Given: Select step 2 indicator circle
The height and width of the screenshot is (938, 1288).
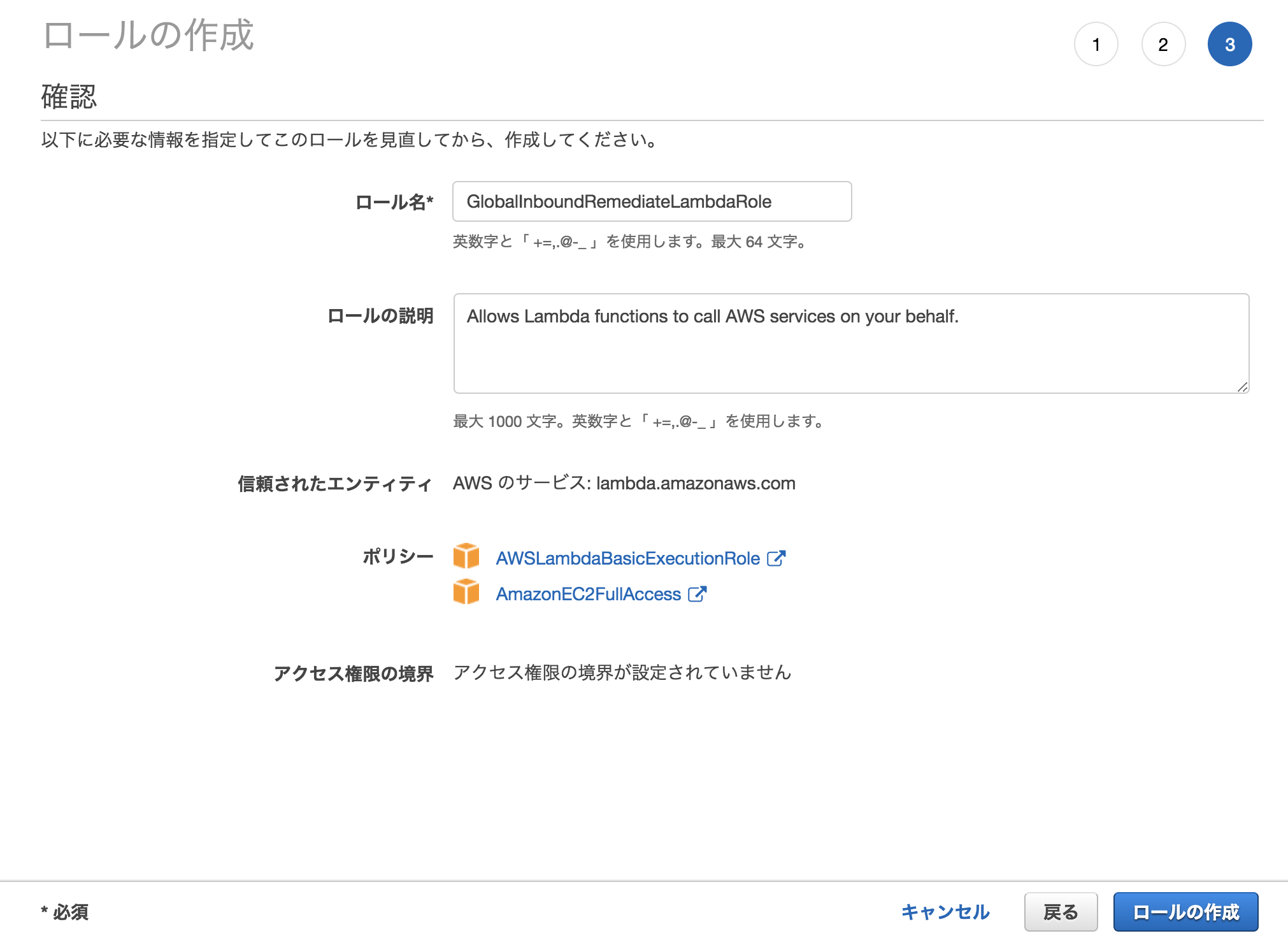Looking at the screenshot, I should [1163, 44].
